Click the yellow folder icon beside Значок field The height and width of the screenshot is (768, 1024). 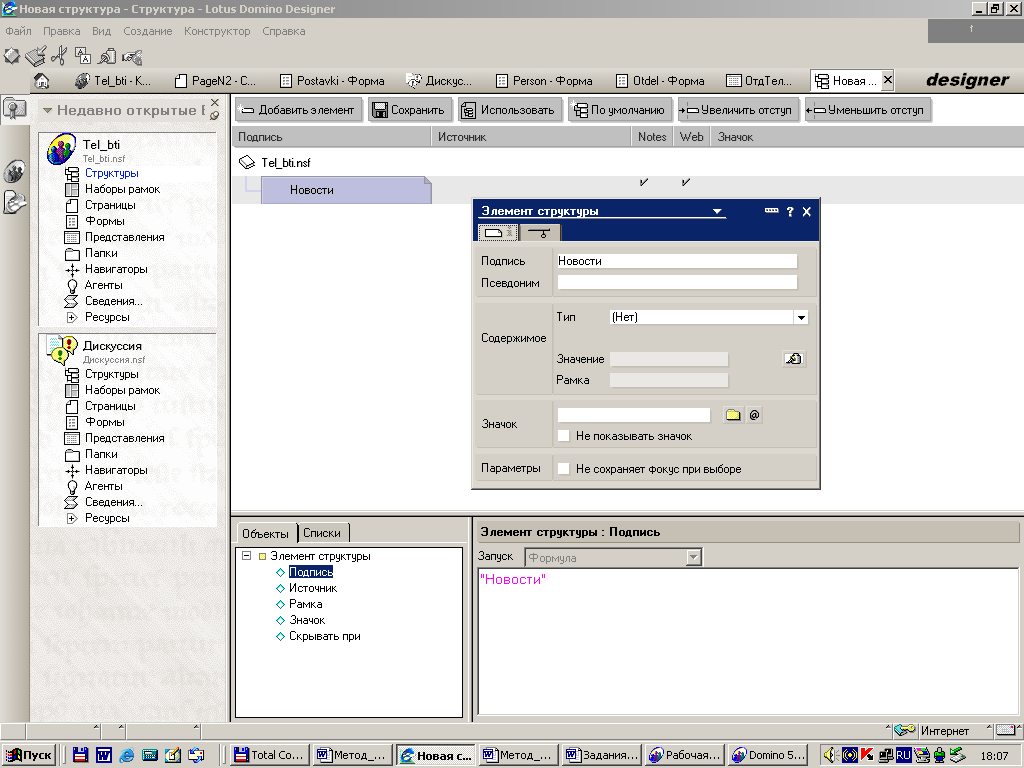pyautogui.click(x=733, y=415)
